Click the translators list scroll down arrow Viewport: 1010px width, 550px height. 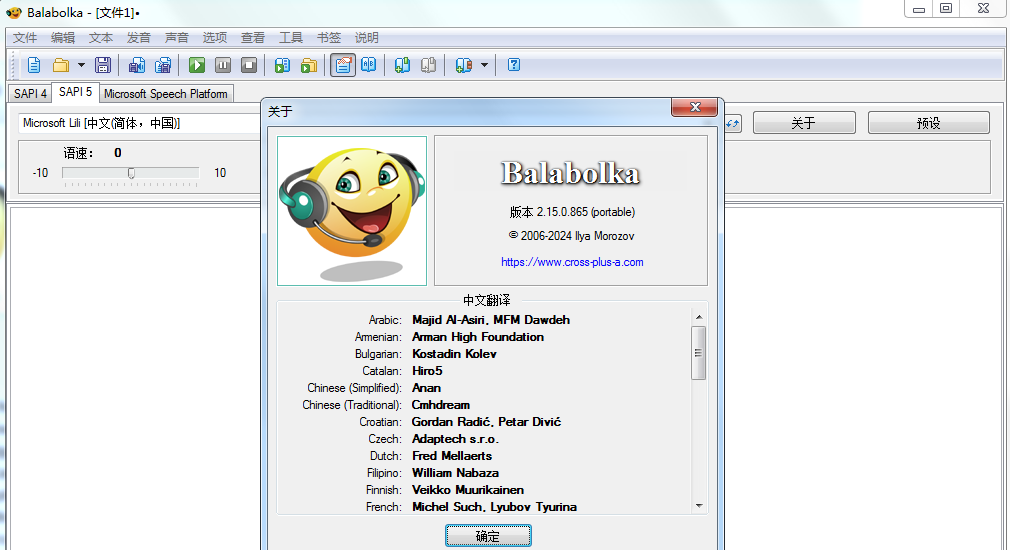click(699, 506)
